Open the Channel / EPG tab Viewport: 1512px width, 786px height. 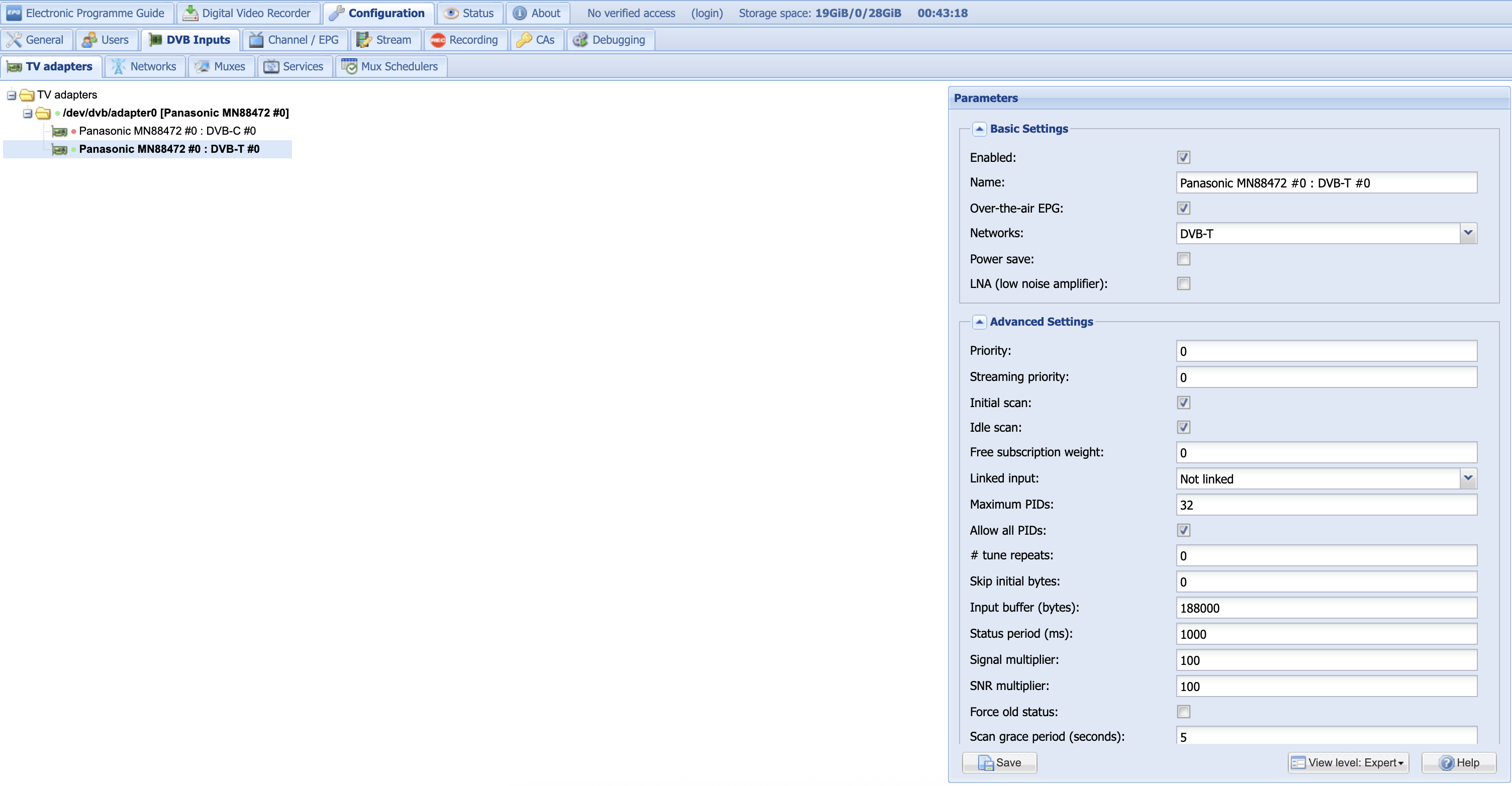tap(295, 40)
